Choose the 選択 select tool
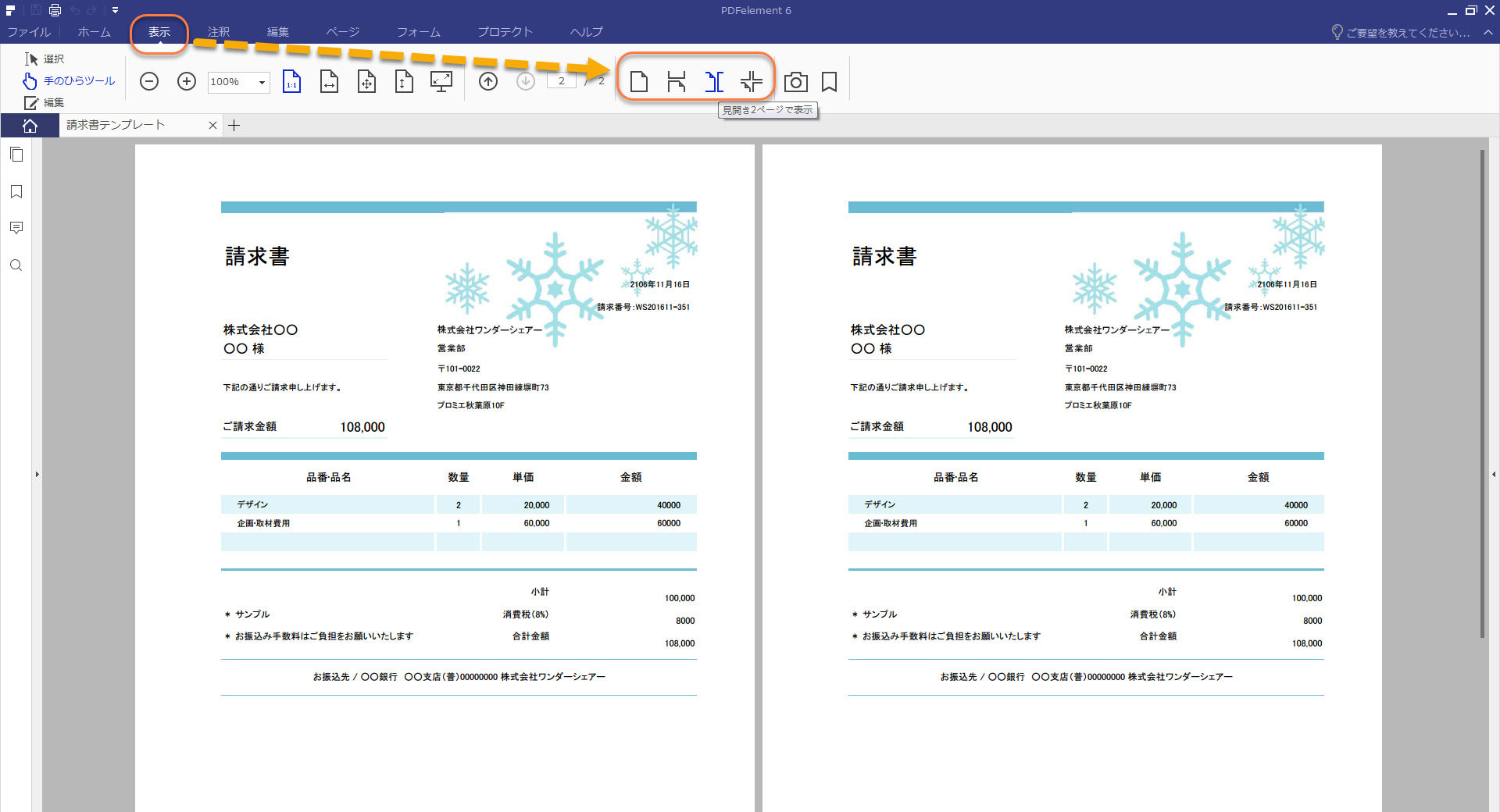The width and height of the screenshot is (1500, 812). tap(45, 59)
